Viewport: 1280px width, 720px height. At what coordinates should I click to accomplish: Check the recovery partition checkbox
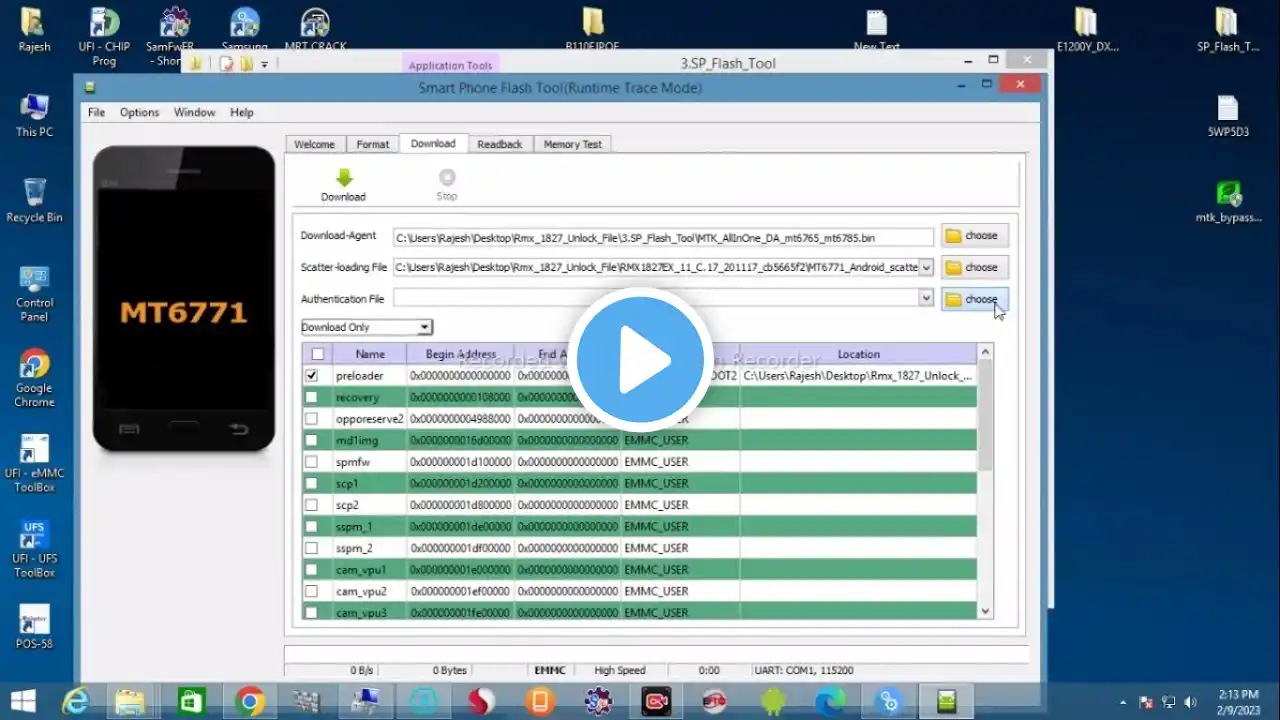tap(312, 397)
